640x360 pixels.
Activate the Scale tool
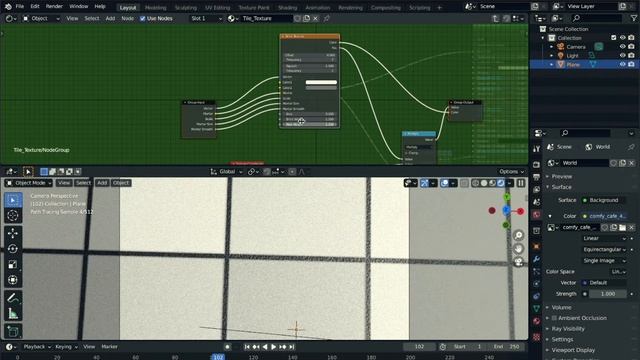(13, 264)
